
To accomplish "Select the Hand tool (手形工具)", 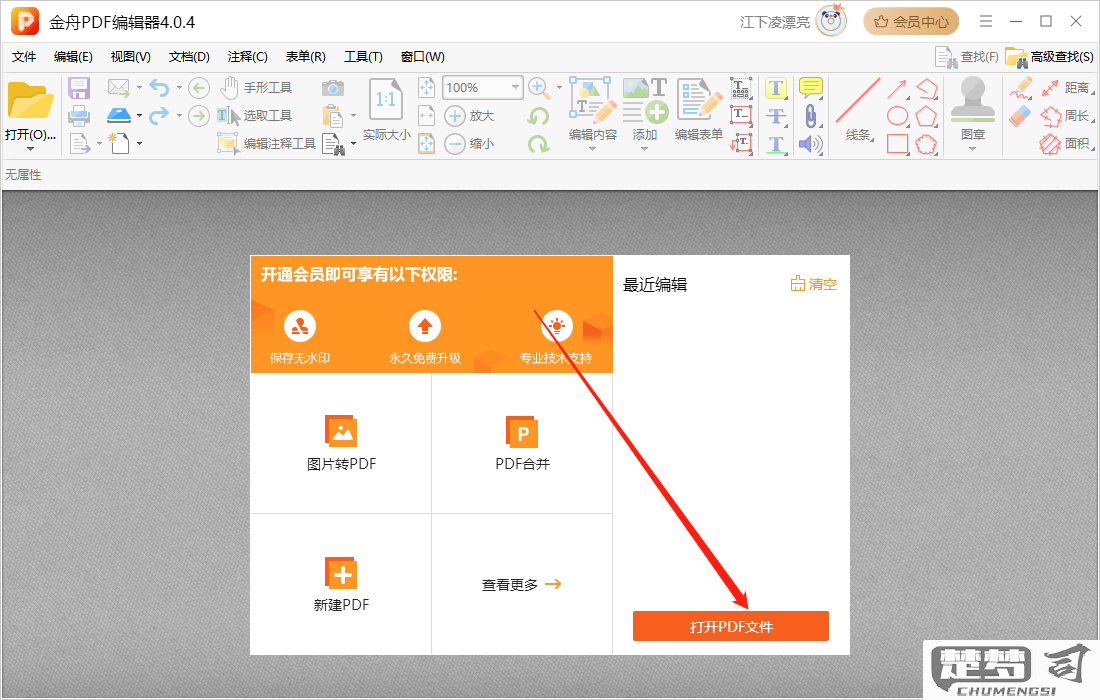I will pos(257,88).
